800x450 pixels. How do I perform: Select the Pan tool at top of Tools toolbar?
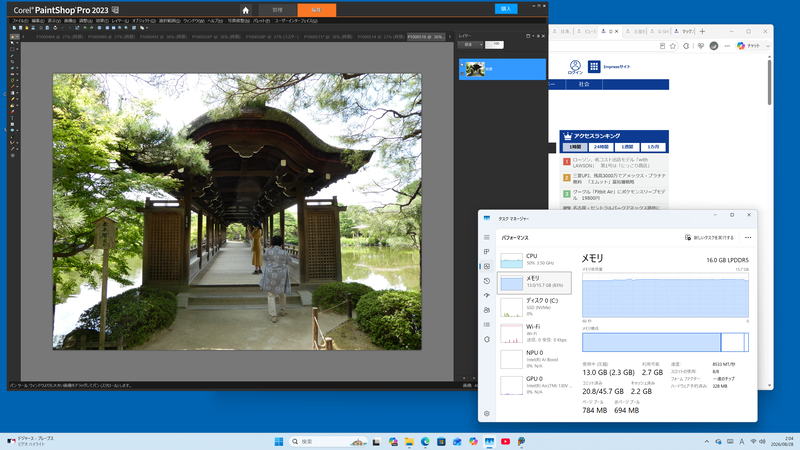[13, 37]
